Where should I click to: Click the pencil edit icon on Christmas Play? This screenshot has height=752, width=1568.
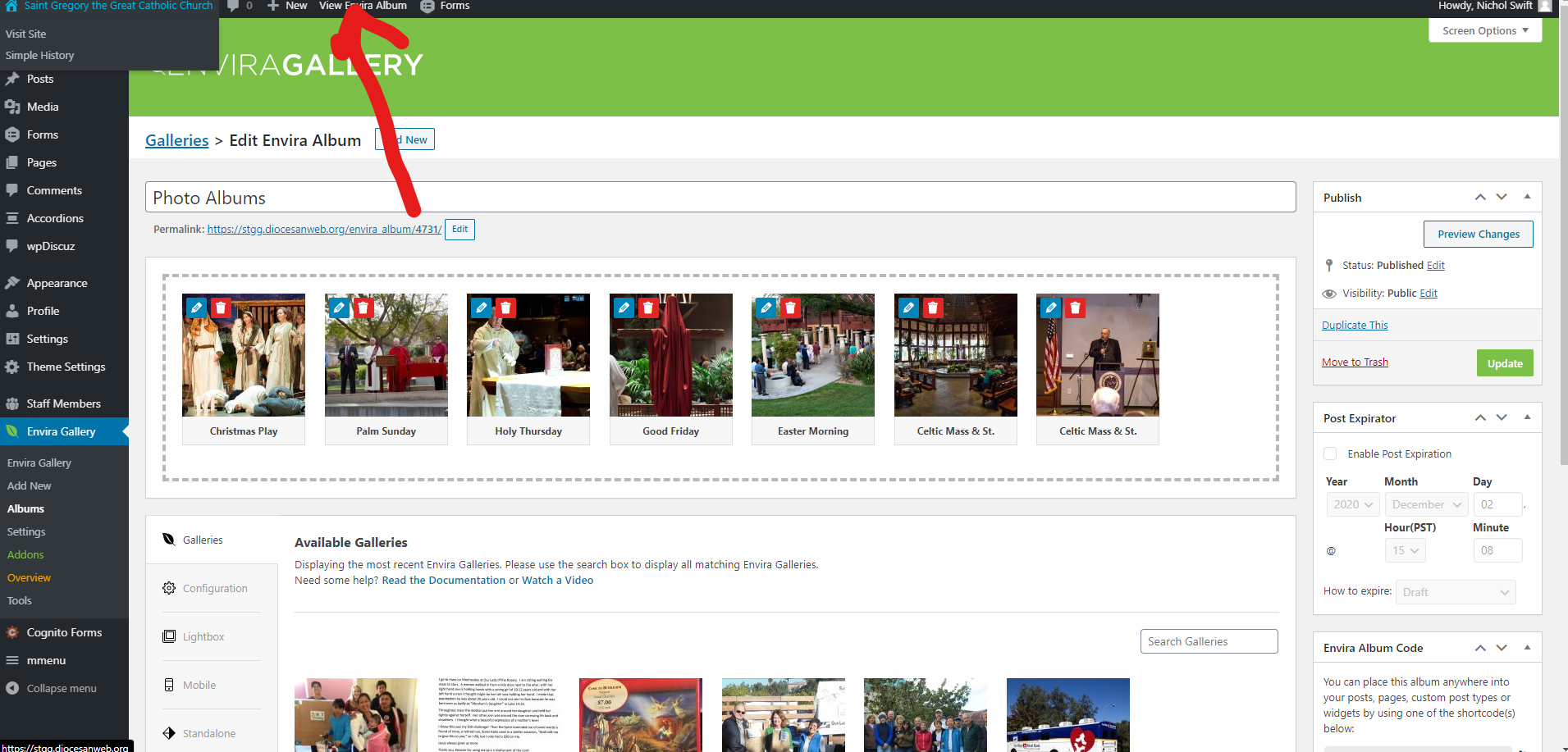point(197,308)
